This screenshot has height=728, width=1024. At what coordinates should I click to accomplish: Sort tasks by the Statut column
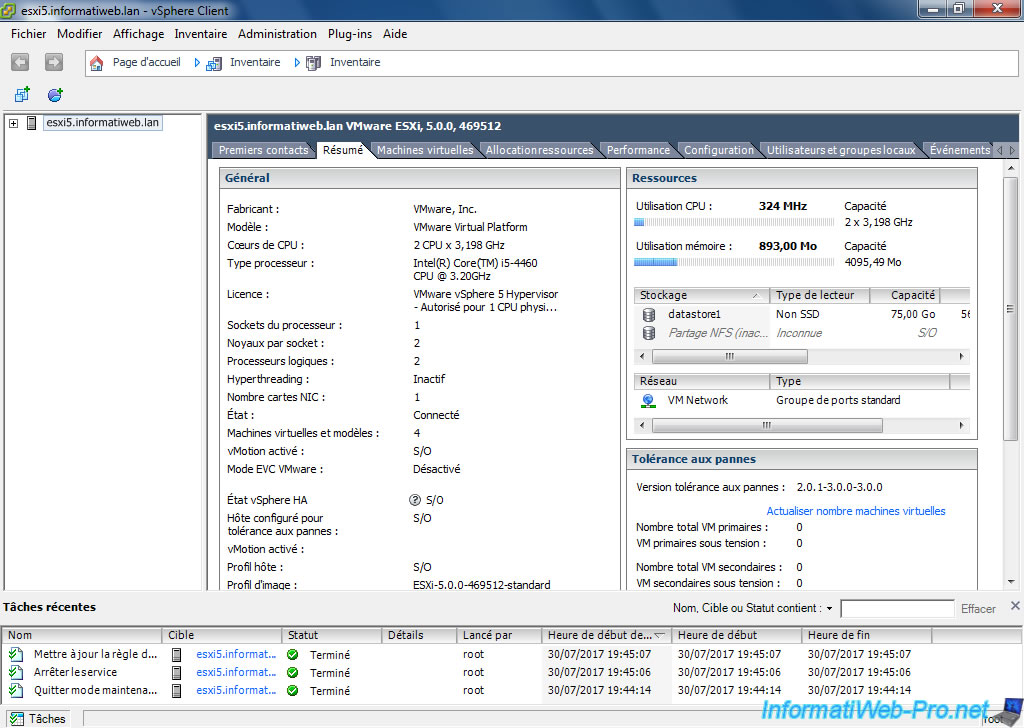point(332,635)
